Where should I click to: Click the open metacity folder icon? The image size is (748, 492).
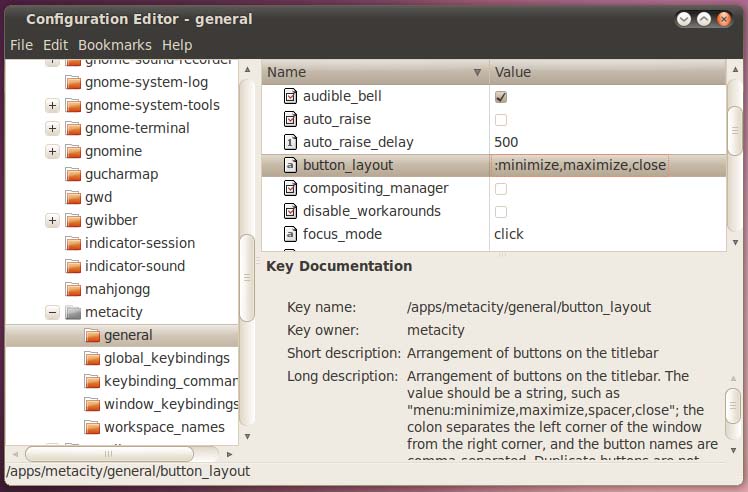pyautogui.click(x=73, y=313)
